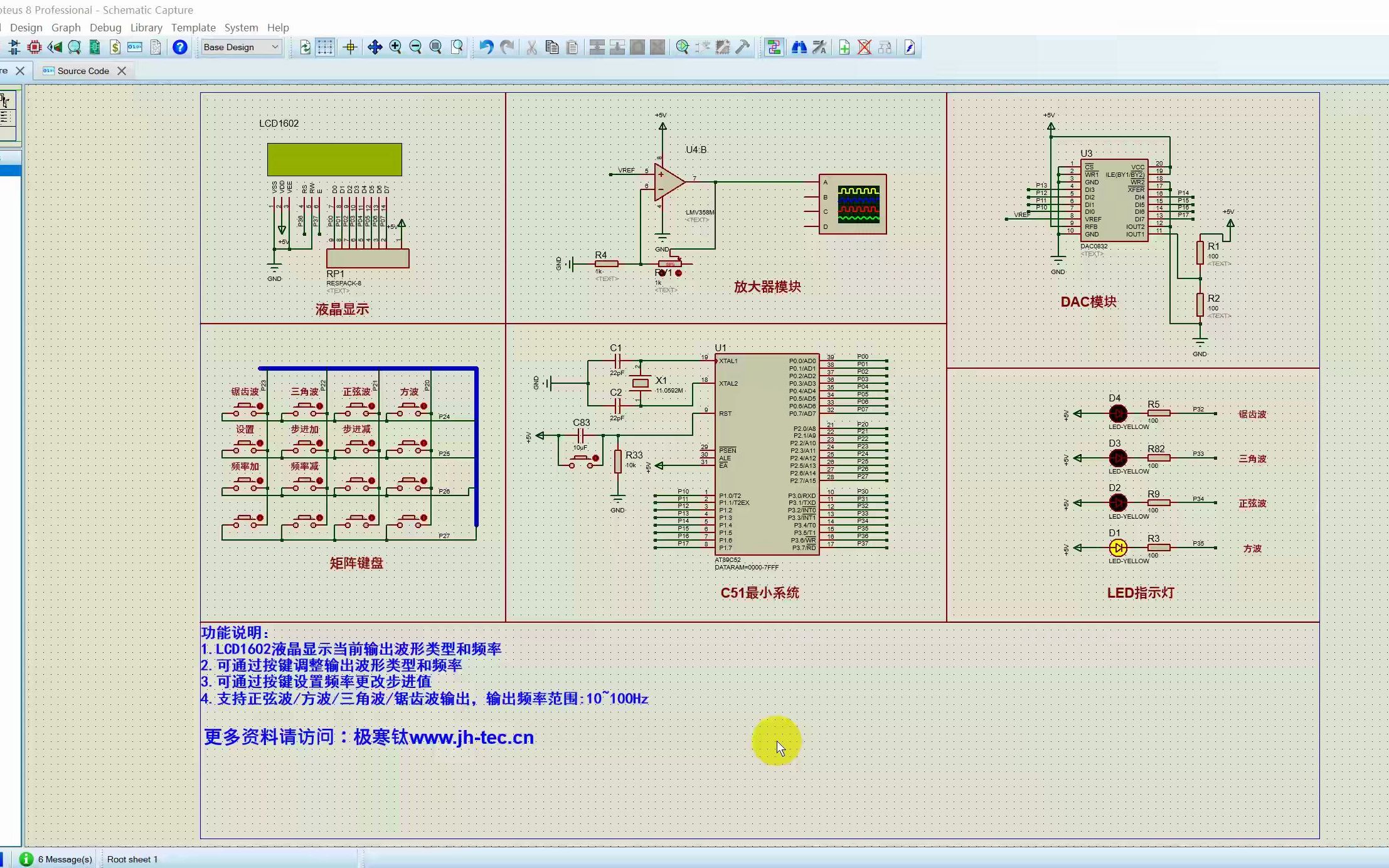Close the Source Code tab
This screenshot has height=868, width=1389.
[x=122, y=71]
